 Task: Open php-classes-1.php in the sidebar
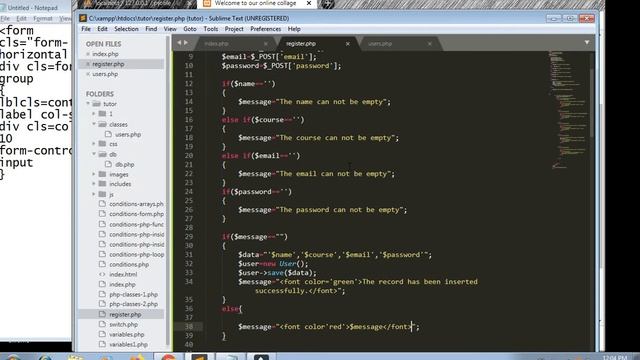pyautogui.click(x=133, y=294)
